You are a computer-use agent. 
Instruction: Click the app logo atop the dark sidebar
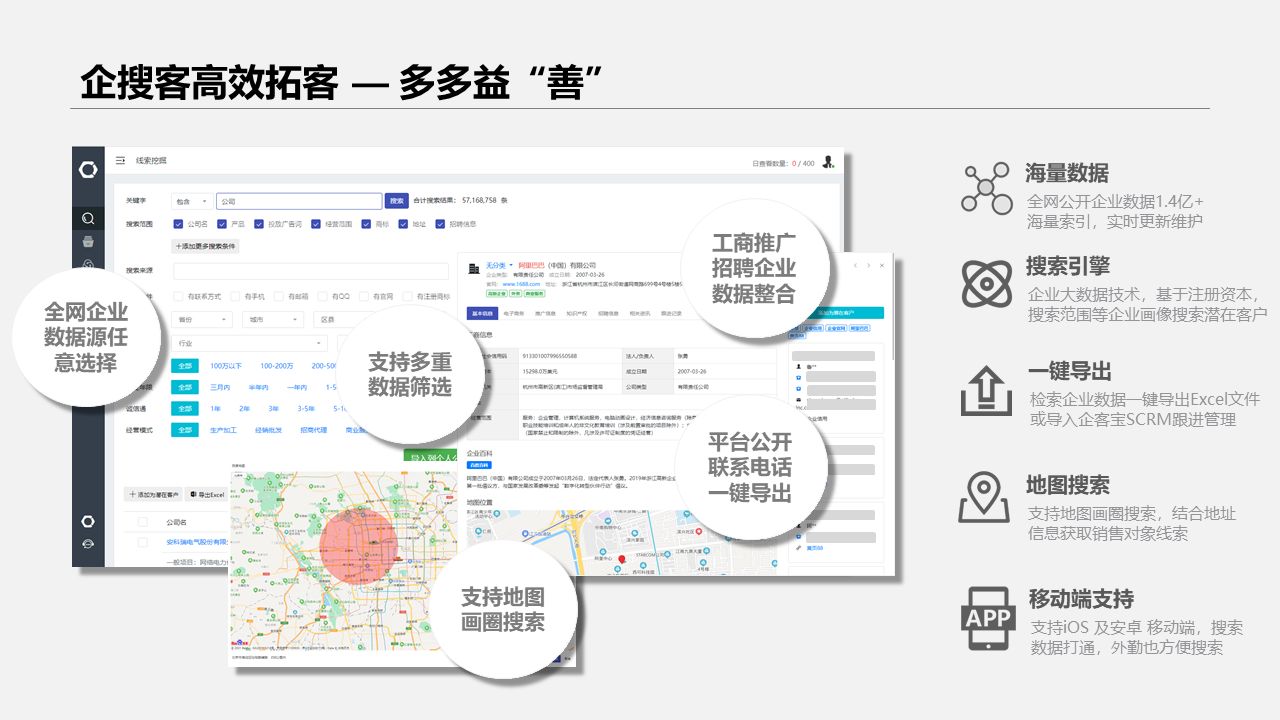(88, 170)
